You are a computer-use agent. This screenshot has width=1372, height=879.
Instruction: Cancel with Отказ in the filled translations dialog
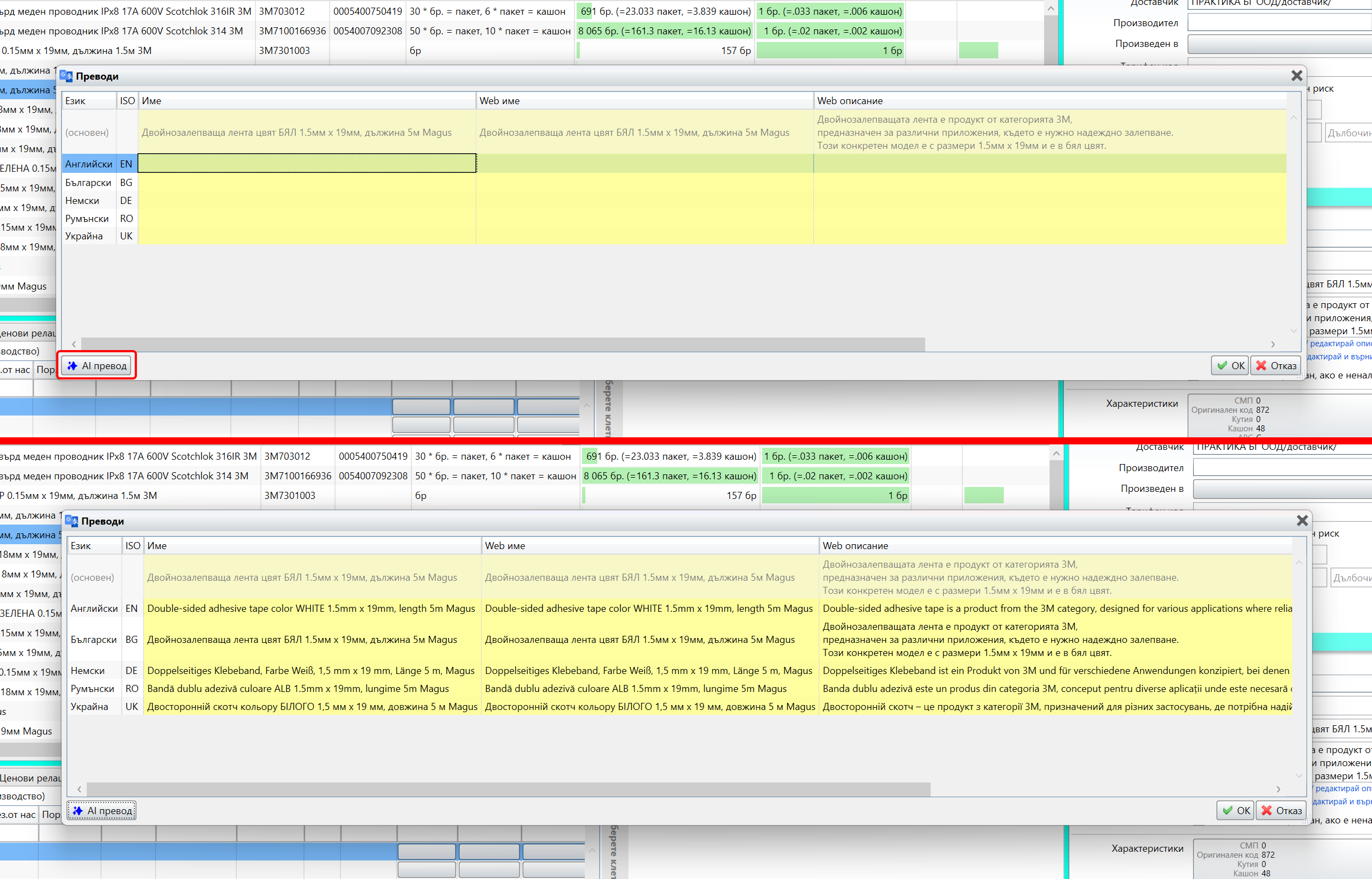point(1281,810)
